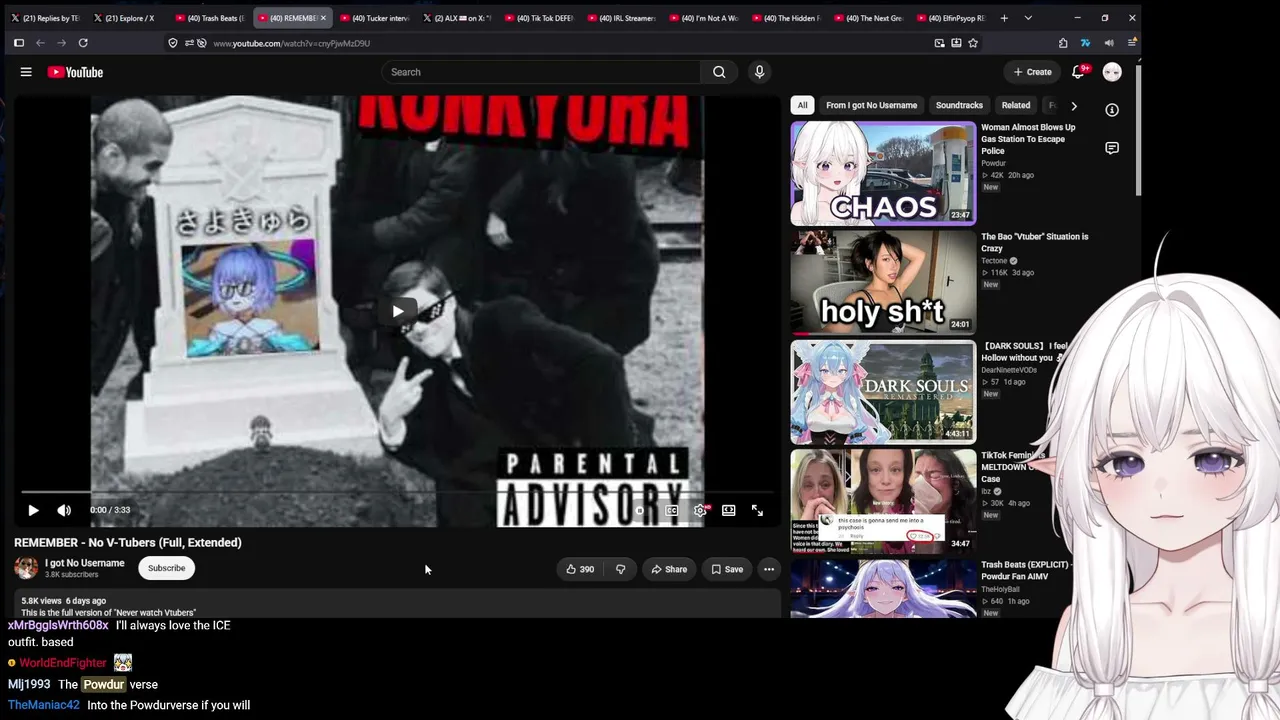The image size is (1280, 720).
Task: Click the page scrollbar
Action: pos(1138,130)
